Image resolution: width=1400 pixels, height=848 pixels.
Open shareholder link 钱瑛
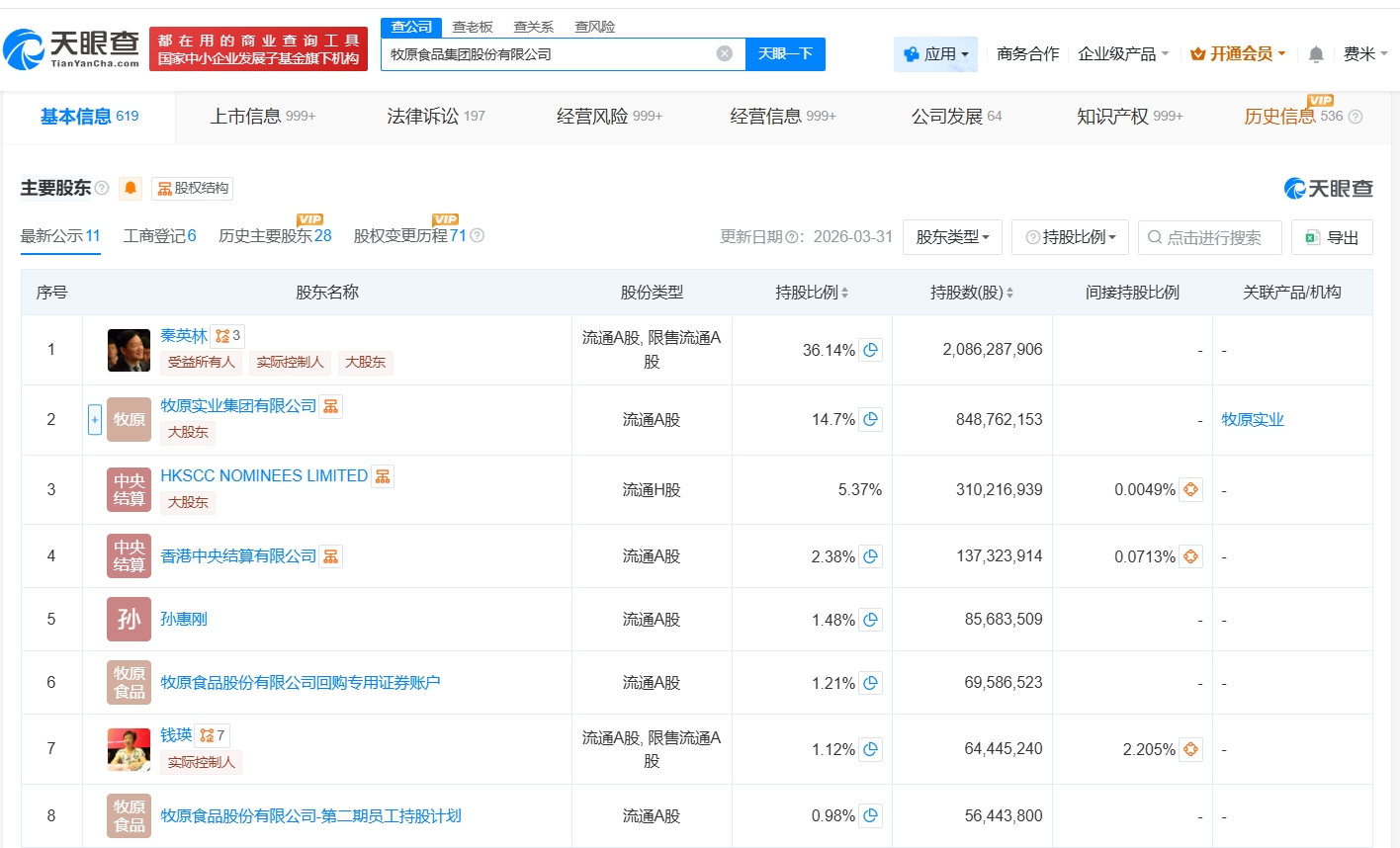tap(176, 735)
